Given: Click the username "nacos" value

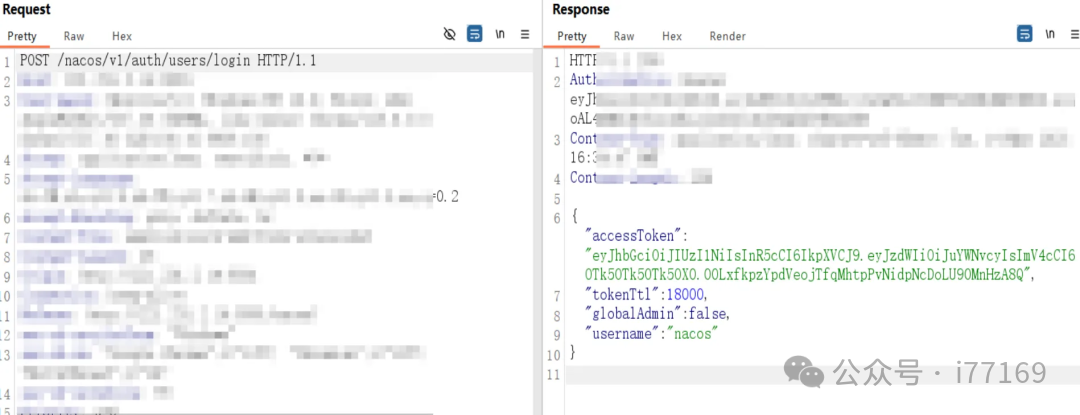Looking at the screenshot, I should [x=694, y=334].
